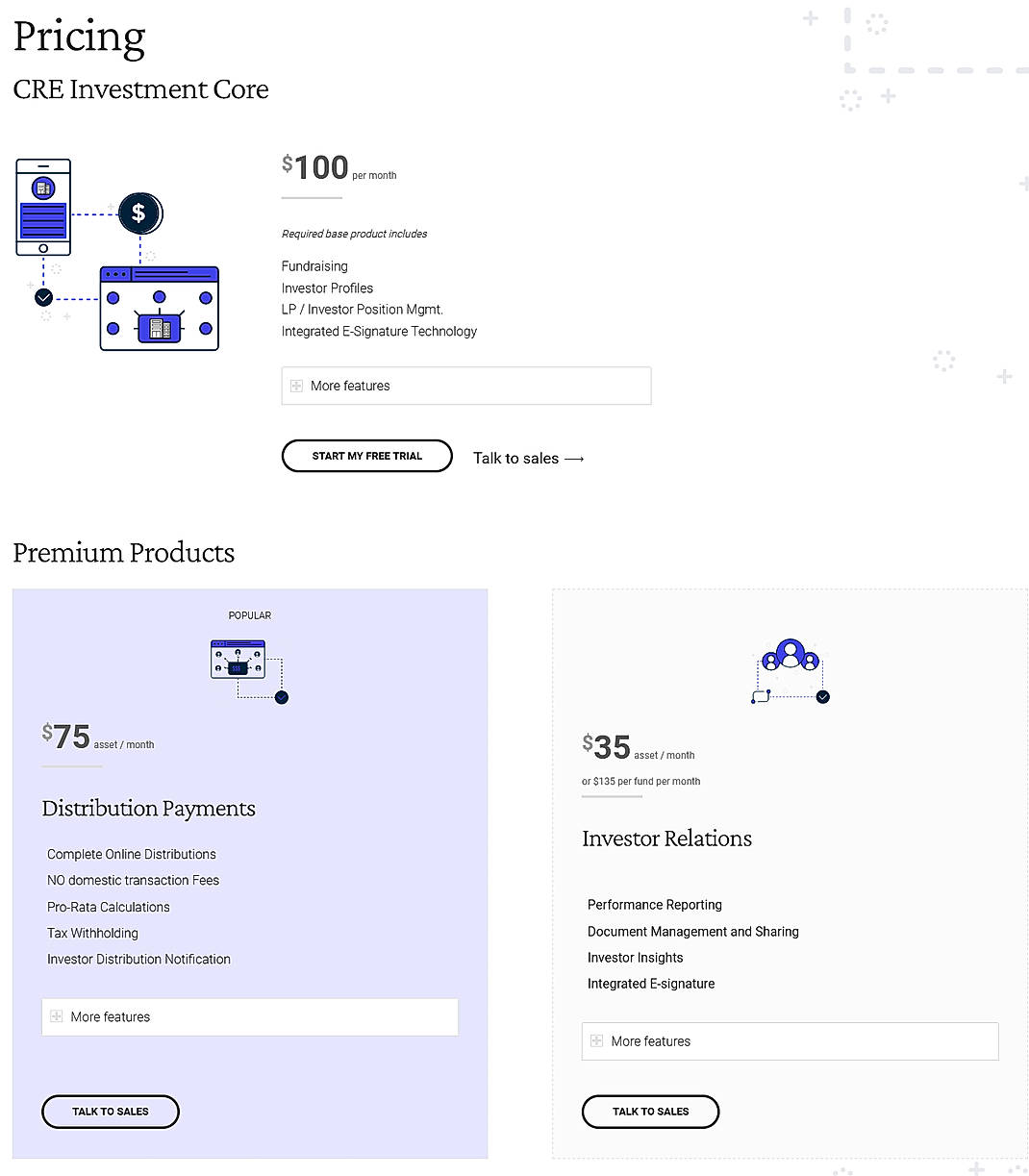Click the dollar coin icon in the CRE illustration

coord(139,213)
